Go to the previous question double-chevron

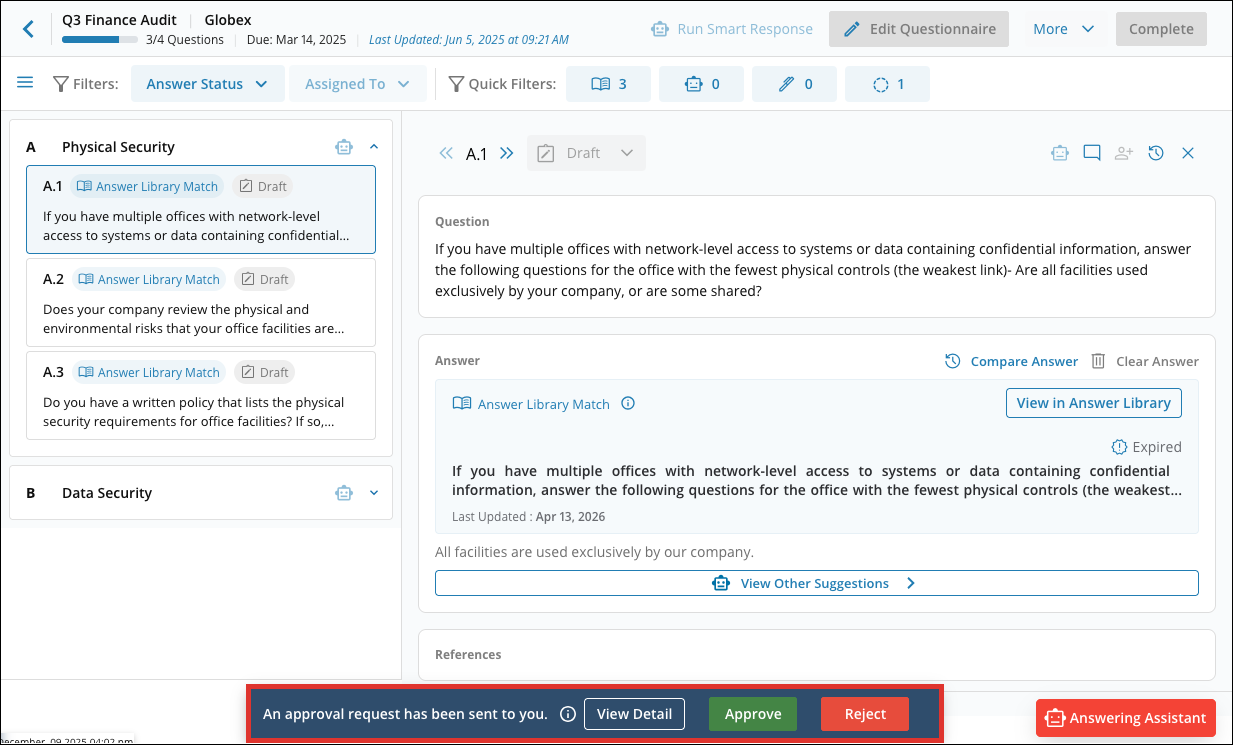tap(446, 153)
